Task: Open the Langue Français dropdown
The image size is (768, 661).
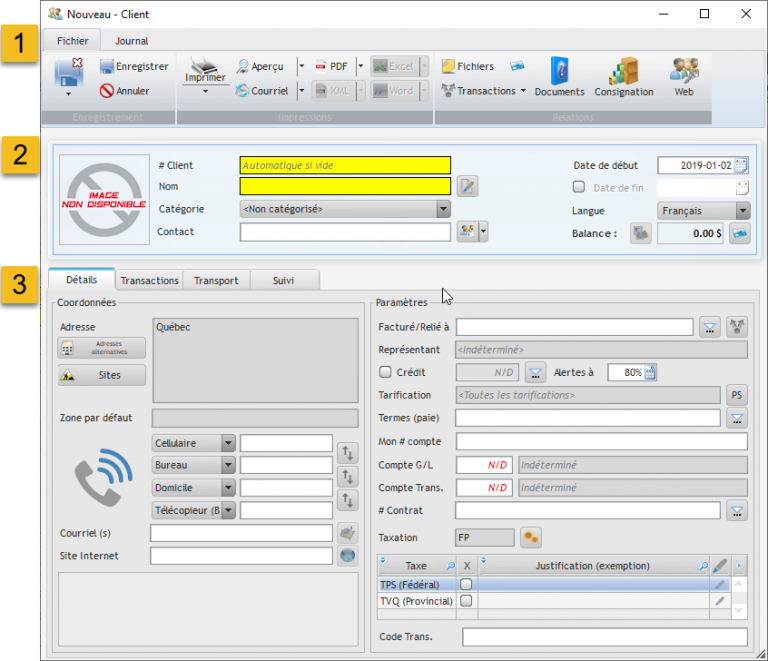Action: pos(743,211)
